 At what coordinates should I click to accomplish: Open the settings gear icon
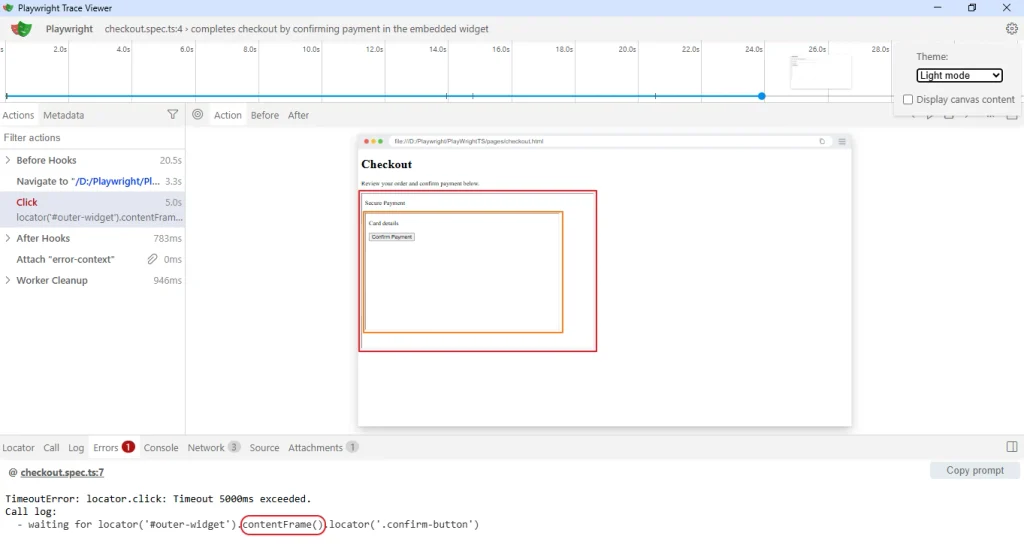[x=1012, y=29]
